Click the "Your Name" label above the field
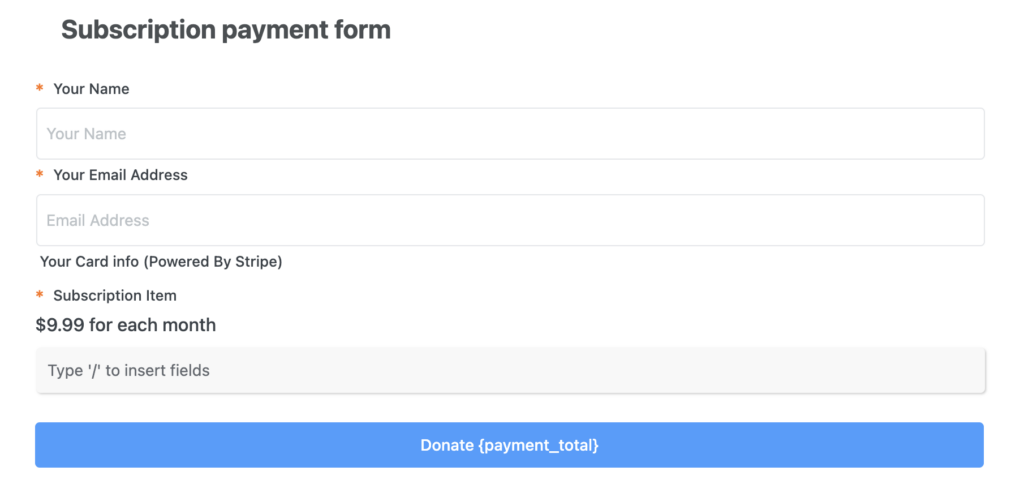 (x=91, y=89)
